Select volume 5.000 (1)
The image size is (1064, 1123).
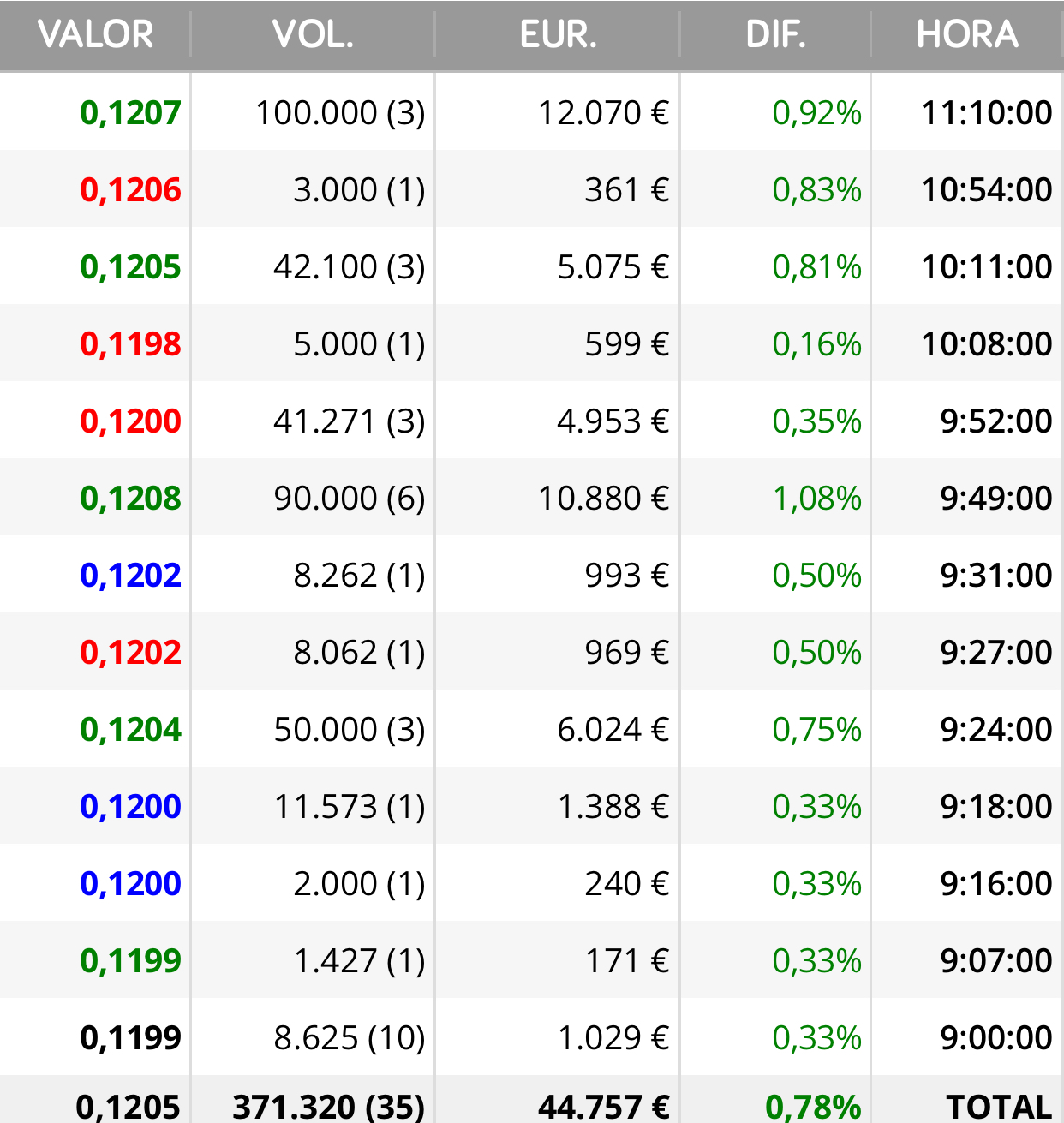point(359,344)
